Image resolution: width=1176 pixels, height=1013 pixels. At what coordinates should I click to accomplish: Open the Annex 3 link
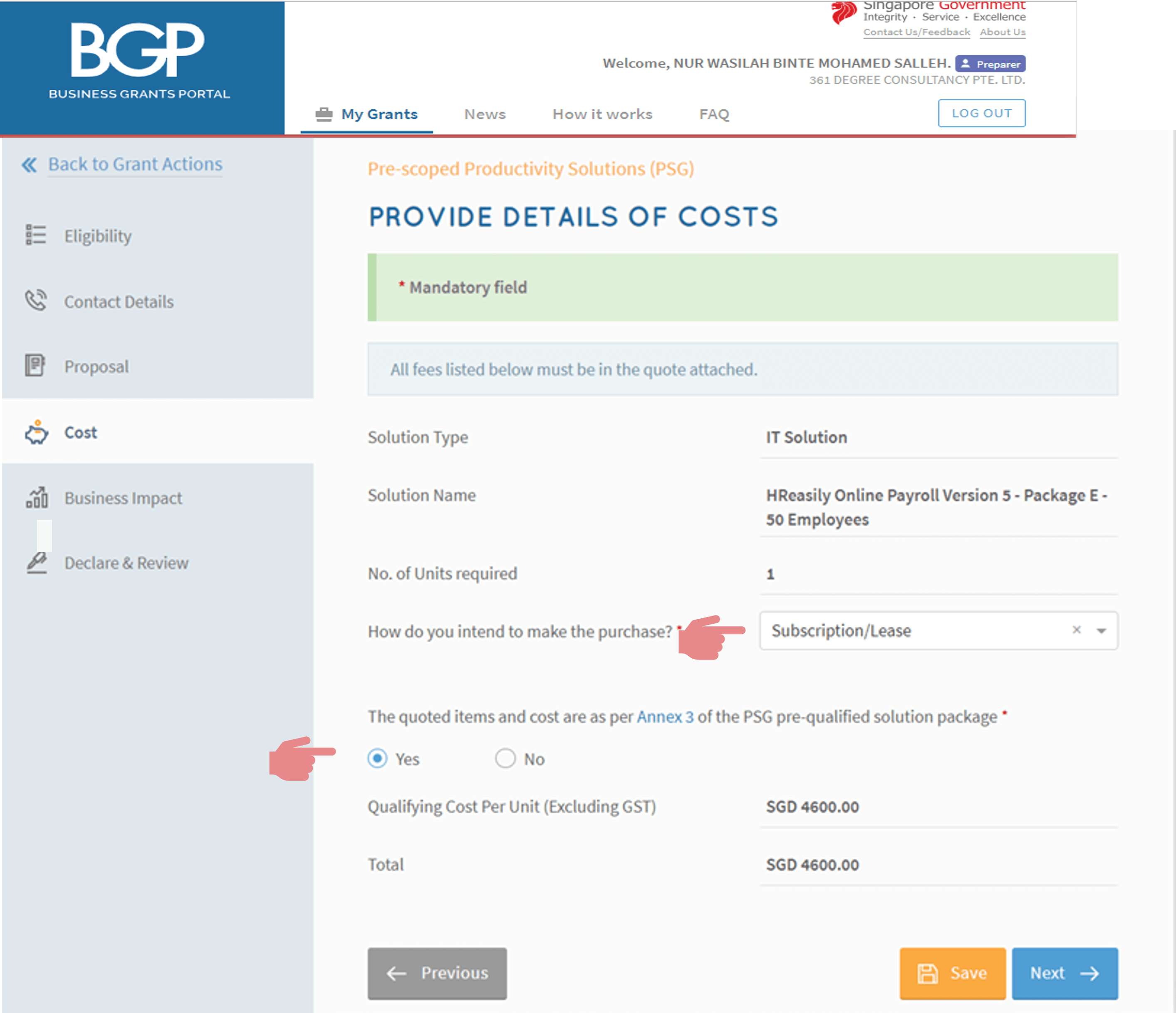tap(665, 717)
